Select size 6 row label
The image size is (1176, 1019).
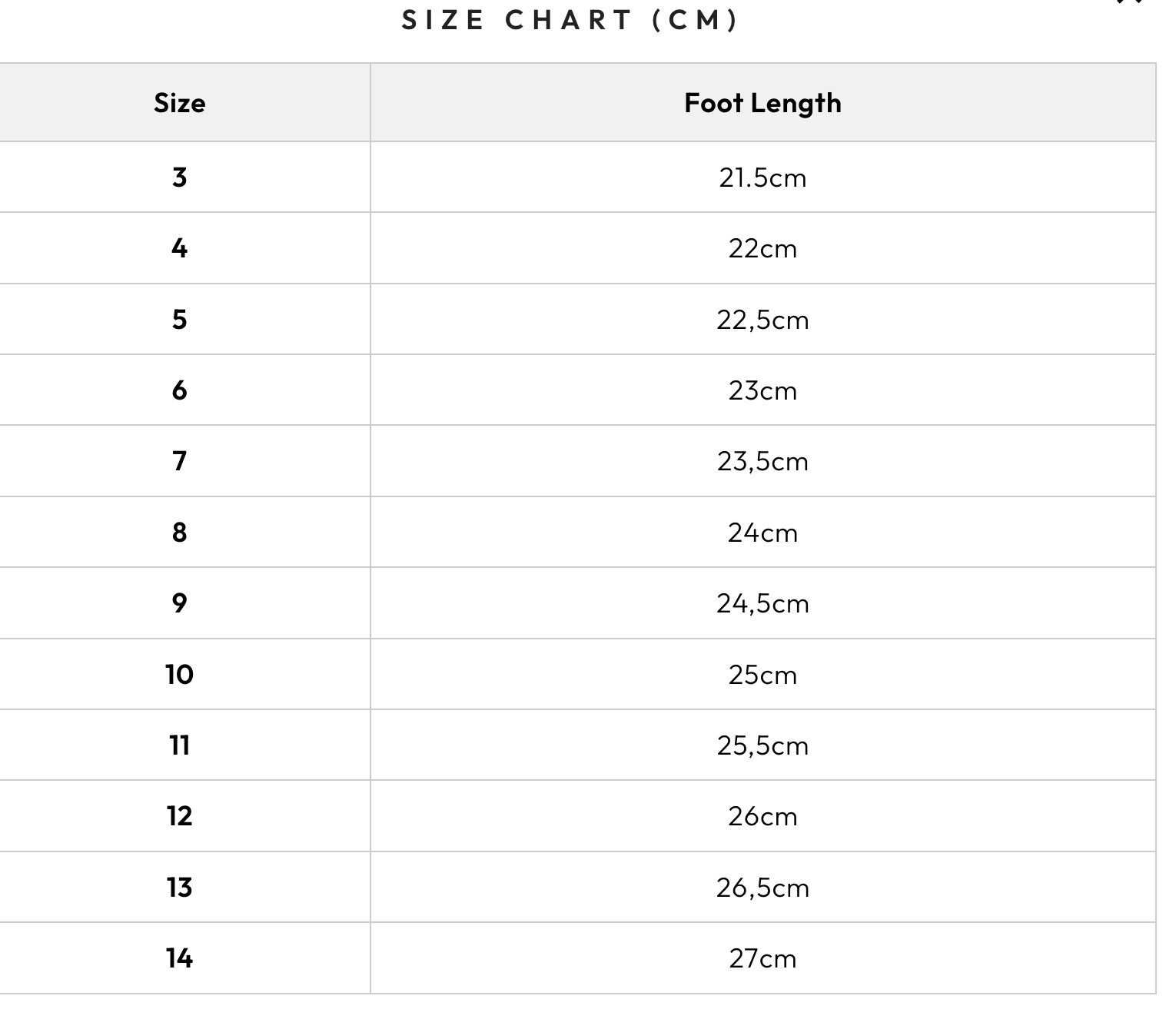point(179,390)
